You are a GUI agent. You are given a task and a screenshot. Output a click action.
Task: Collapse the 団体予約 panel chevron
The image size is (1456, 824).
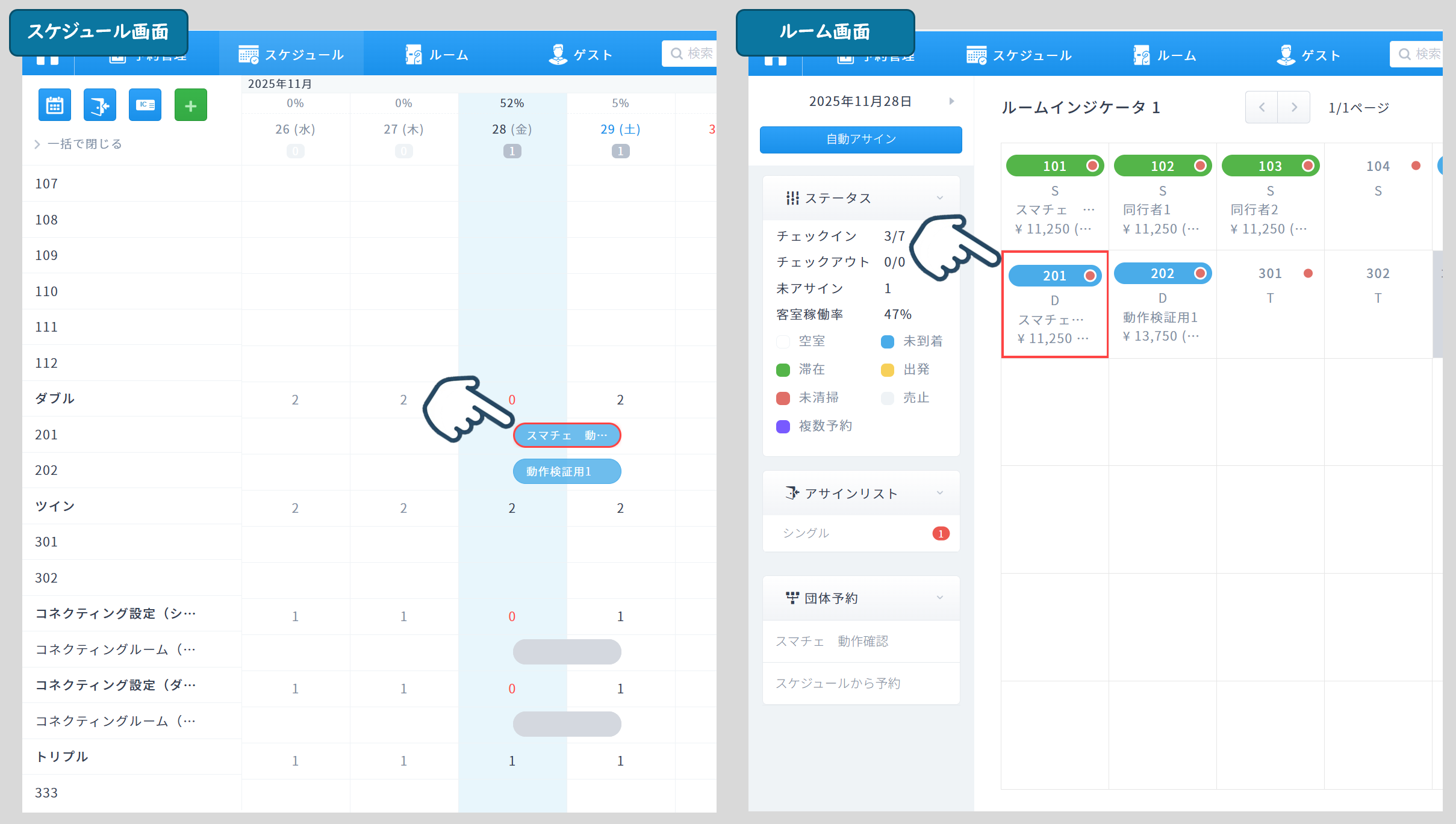[940, 598]
